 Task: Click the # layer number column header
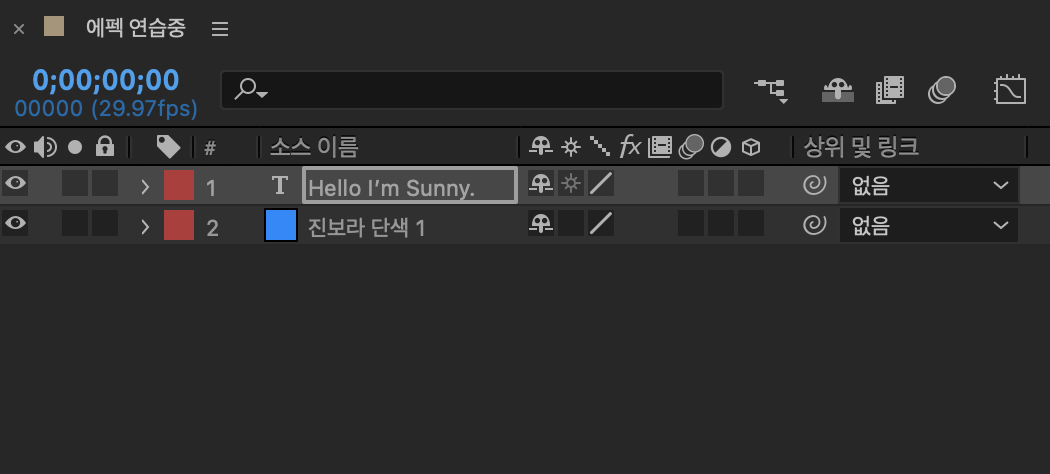pyautogui.click(x=210, y=148)
